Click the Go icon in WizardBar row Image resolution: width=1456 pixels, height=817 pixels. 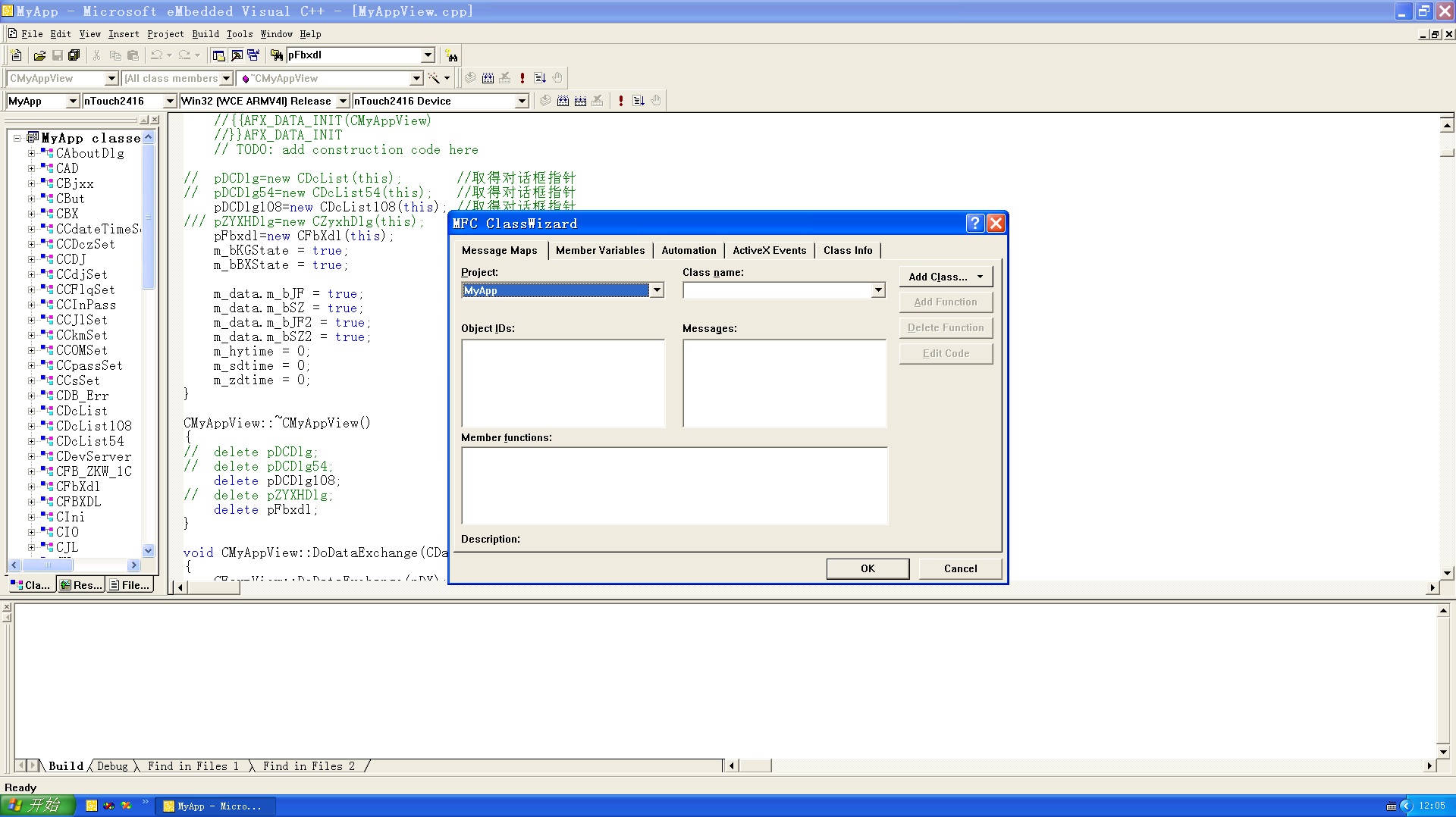pos(540,78)
